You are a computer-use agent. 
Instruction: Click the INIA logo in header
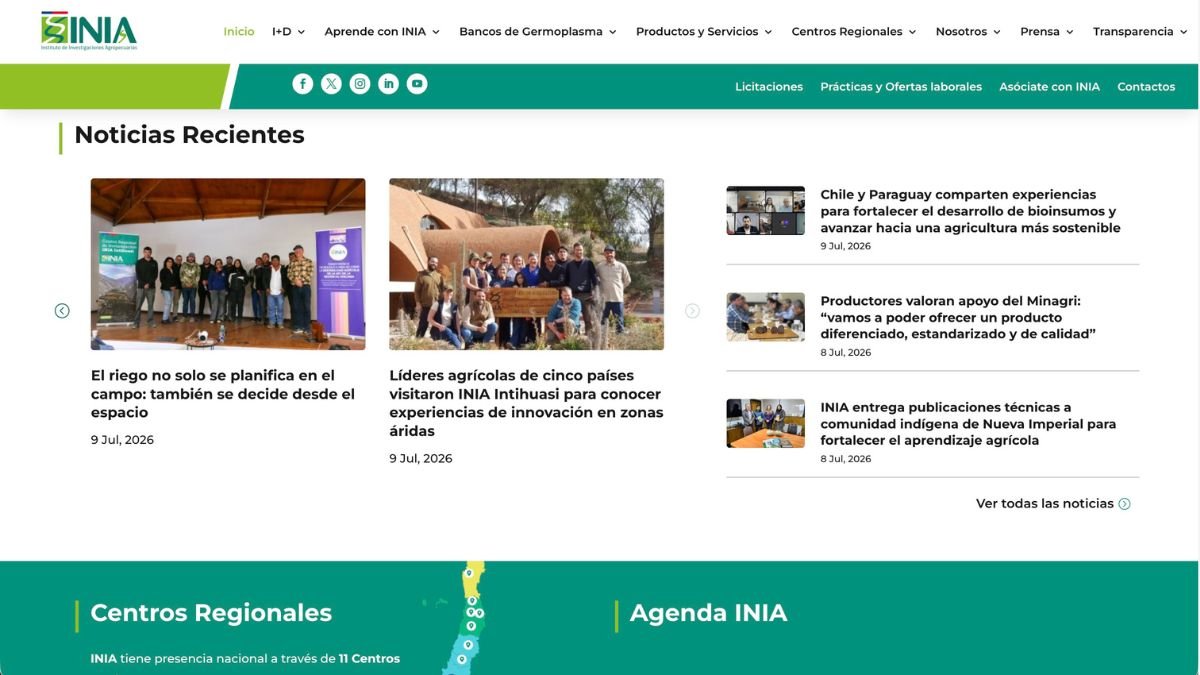pyautogui.click(x=89, y=31)
